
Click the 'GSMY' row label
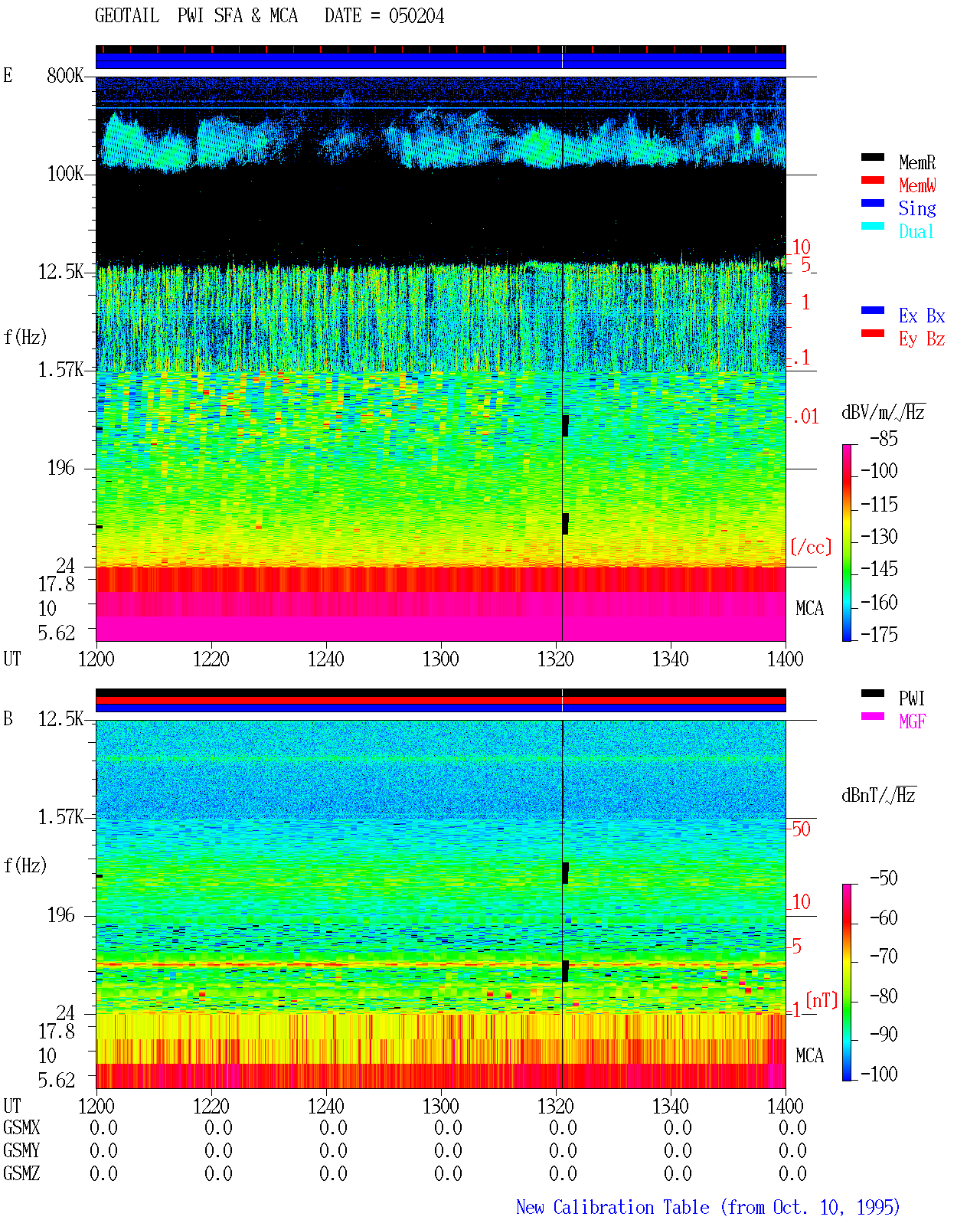[x=21, y=1151]
